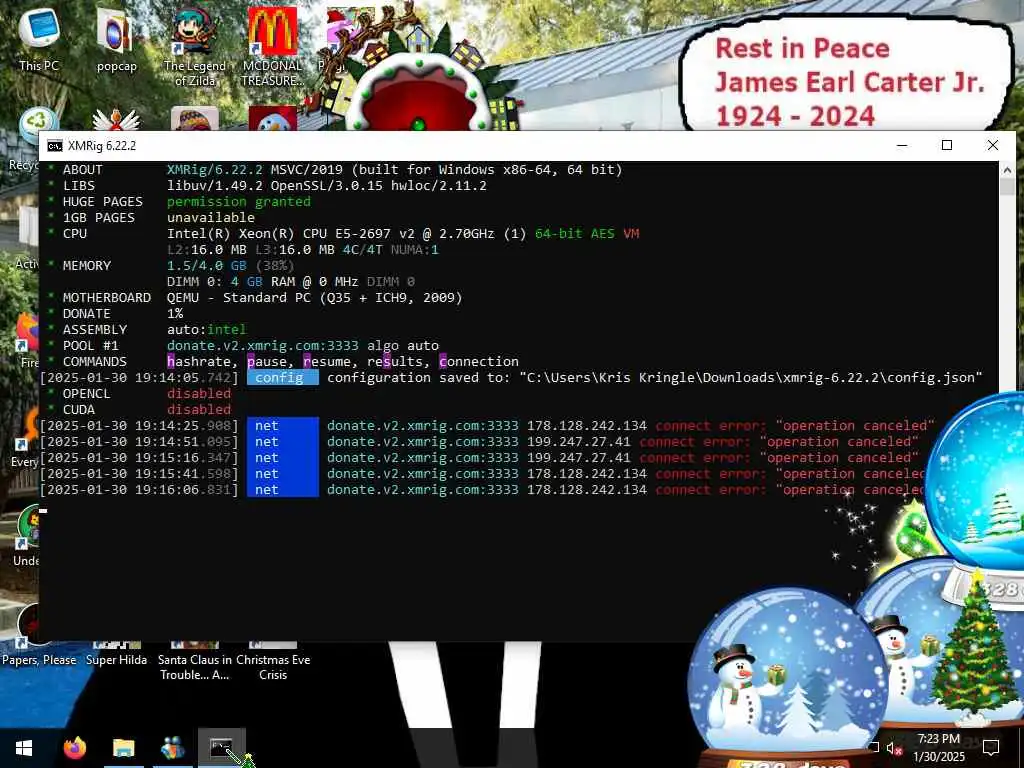The image size is (1024, 768).
Task: Click the 'L2:16.0 MB L3:16.0 MB' cache line
Action: [x=303, y=249]
